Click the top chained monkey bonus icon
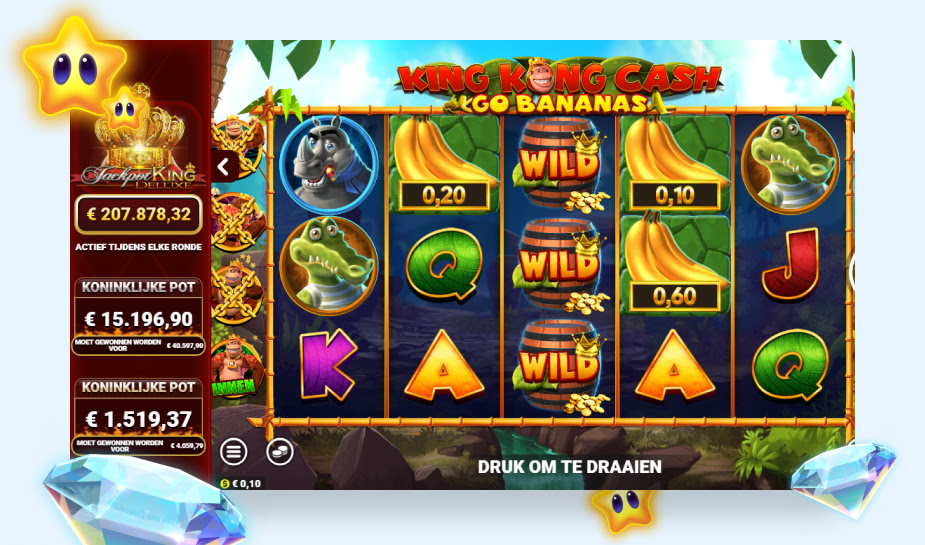925x545 pixels. [237, 143]
